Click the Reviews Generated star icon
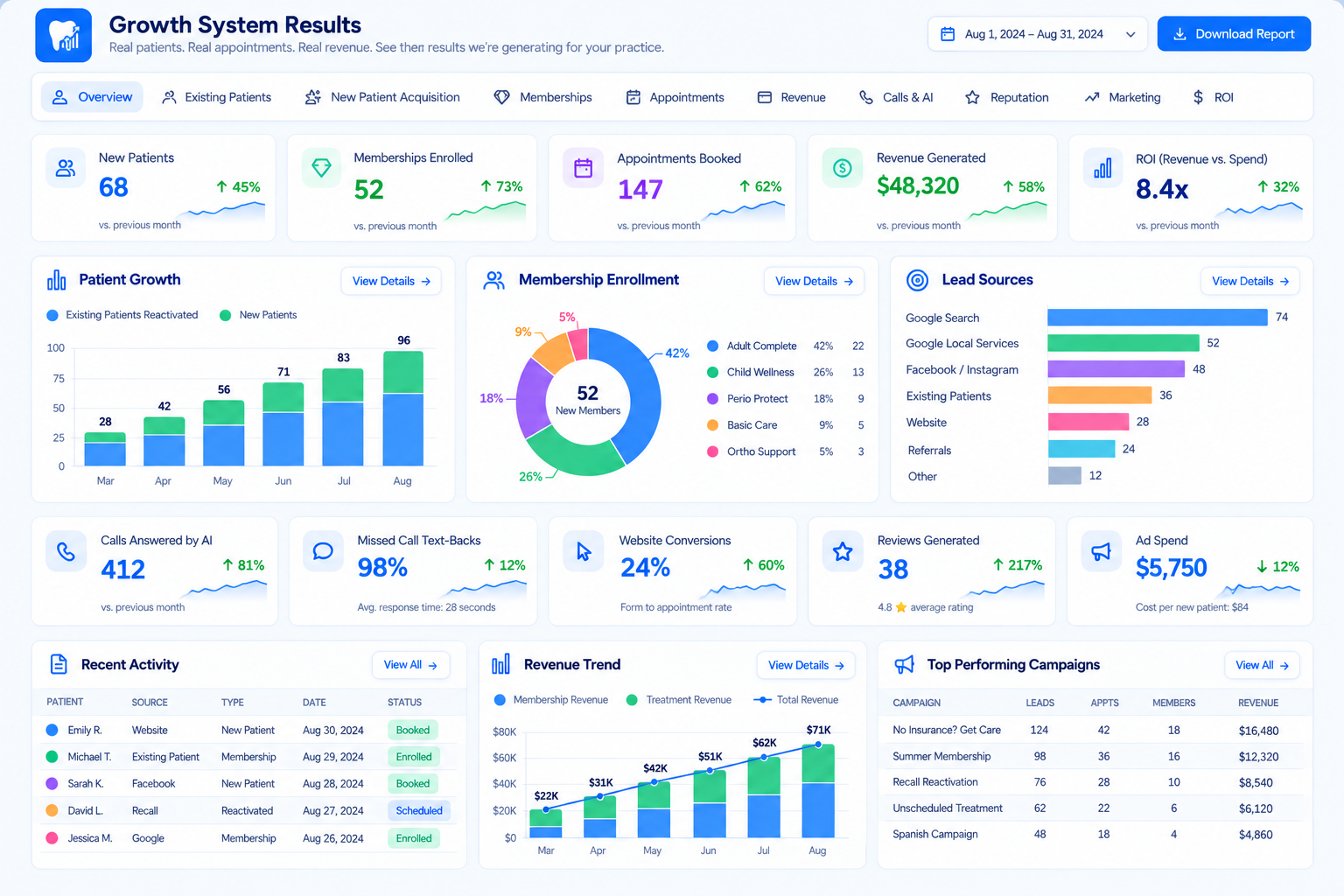 click(843, 551)
